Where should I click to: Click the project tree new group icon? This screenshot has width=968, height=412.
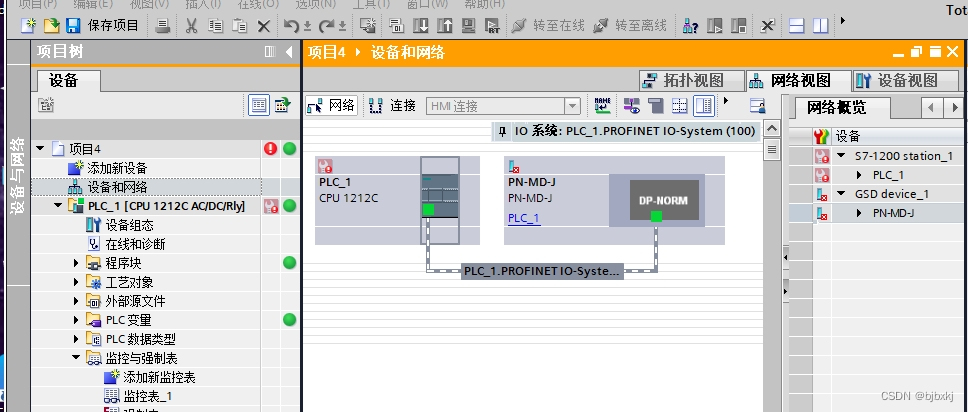point(46,105)
